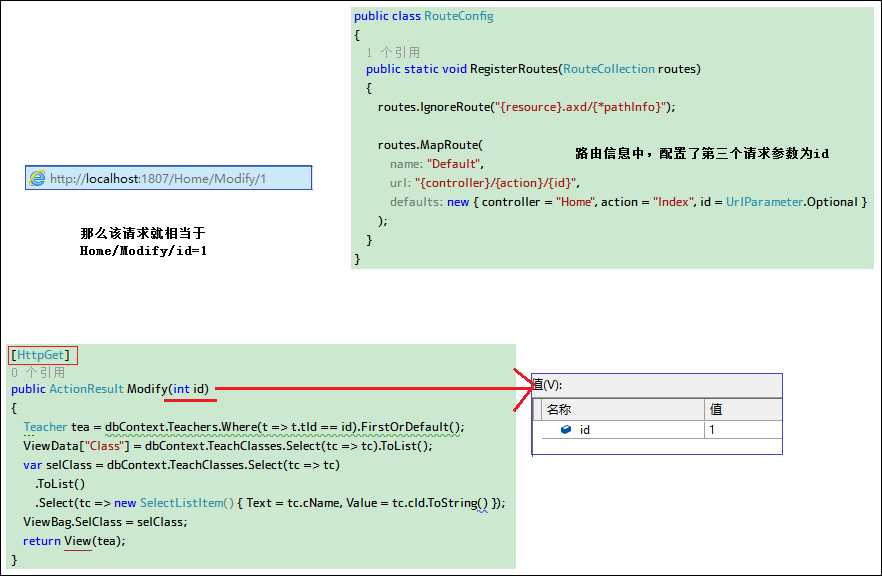The width and height of the screenshot is (882, 576).
Task: Click the "Index" action default string
Action: coord(674,202)
